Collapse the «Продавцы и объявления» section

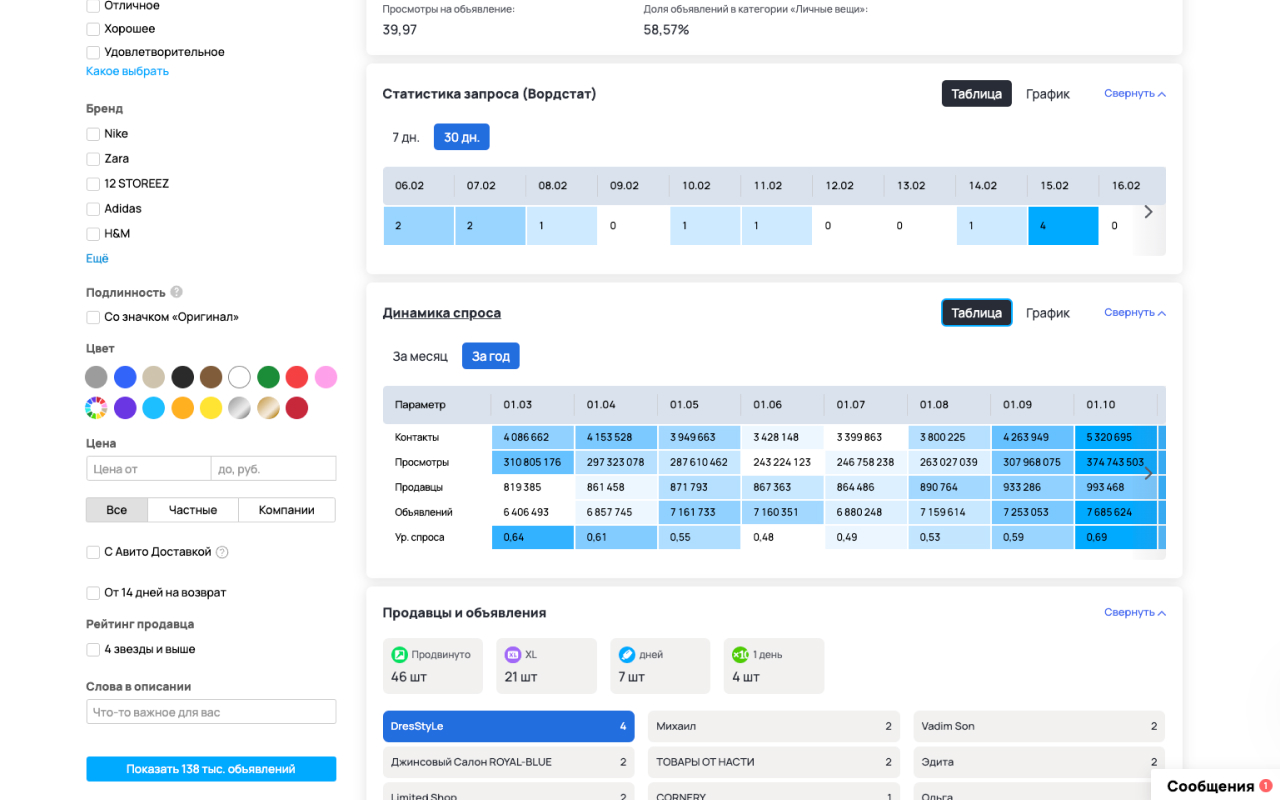(1134, 612)
